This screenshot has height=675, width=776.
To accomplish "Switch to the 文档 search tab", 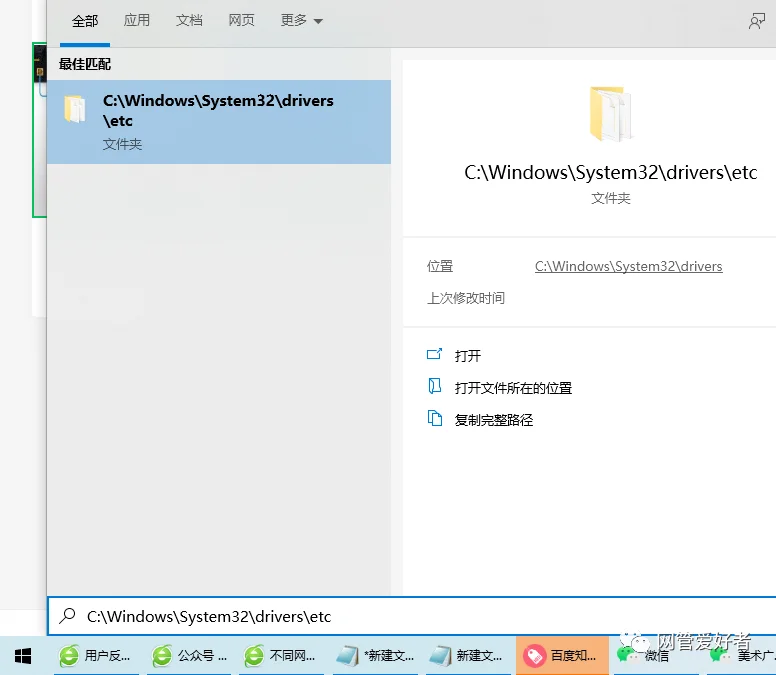I will [189, 20].
